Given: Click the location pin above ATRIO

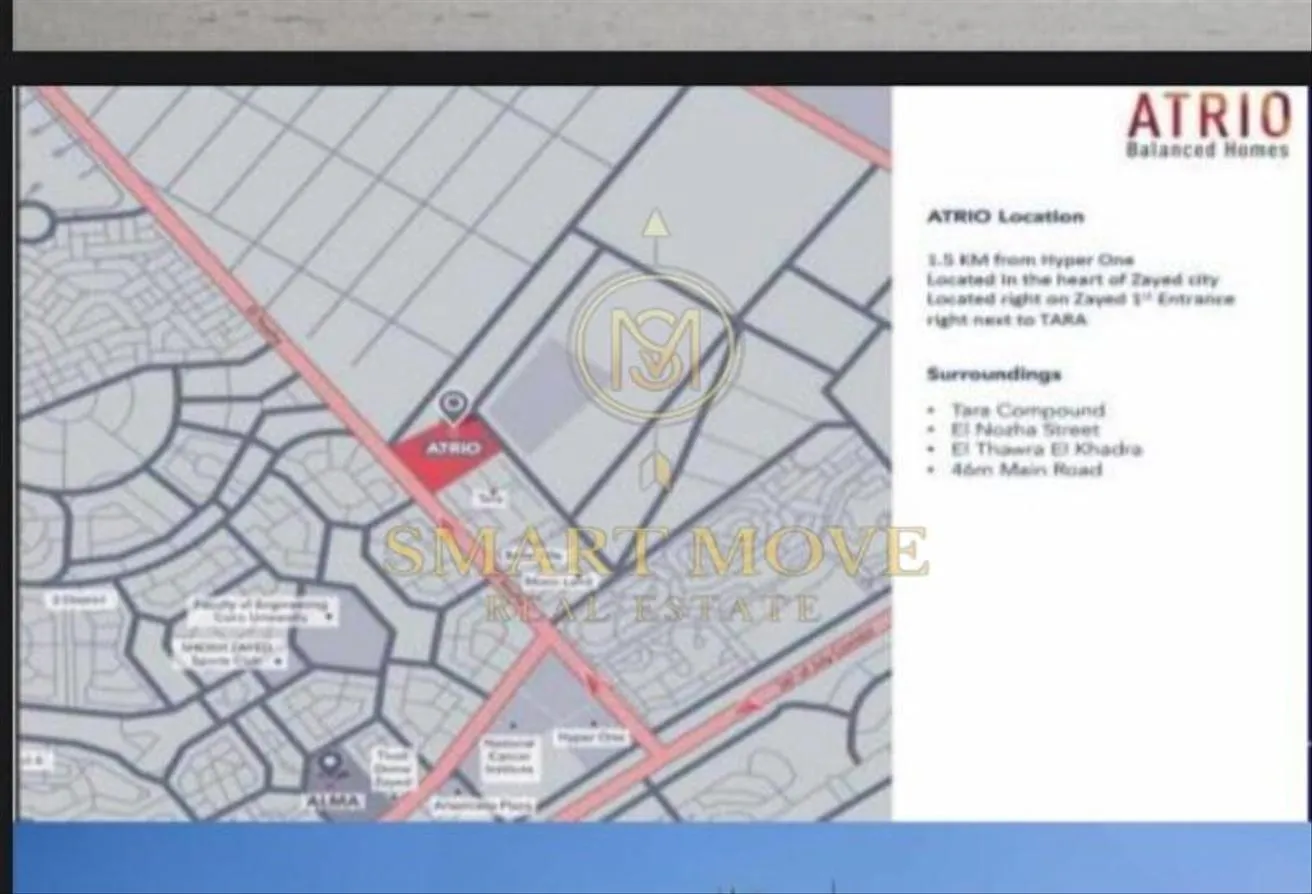Looking at the screenshot, I should [x=454, y=406].
